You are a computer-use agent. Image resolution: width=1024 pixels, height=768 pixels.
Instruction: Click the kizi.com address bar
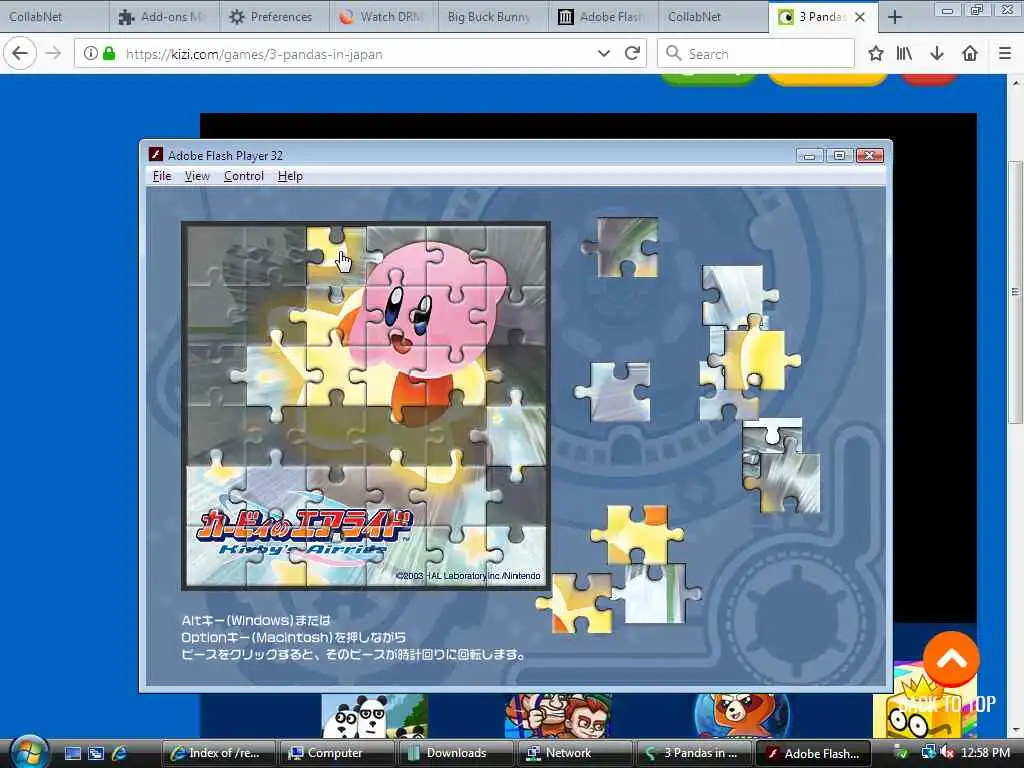(359, 54)
